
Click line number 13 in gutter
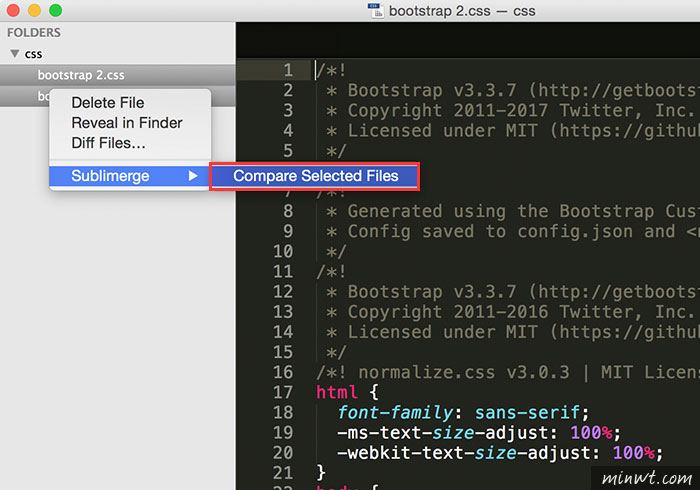coord(283,312)
